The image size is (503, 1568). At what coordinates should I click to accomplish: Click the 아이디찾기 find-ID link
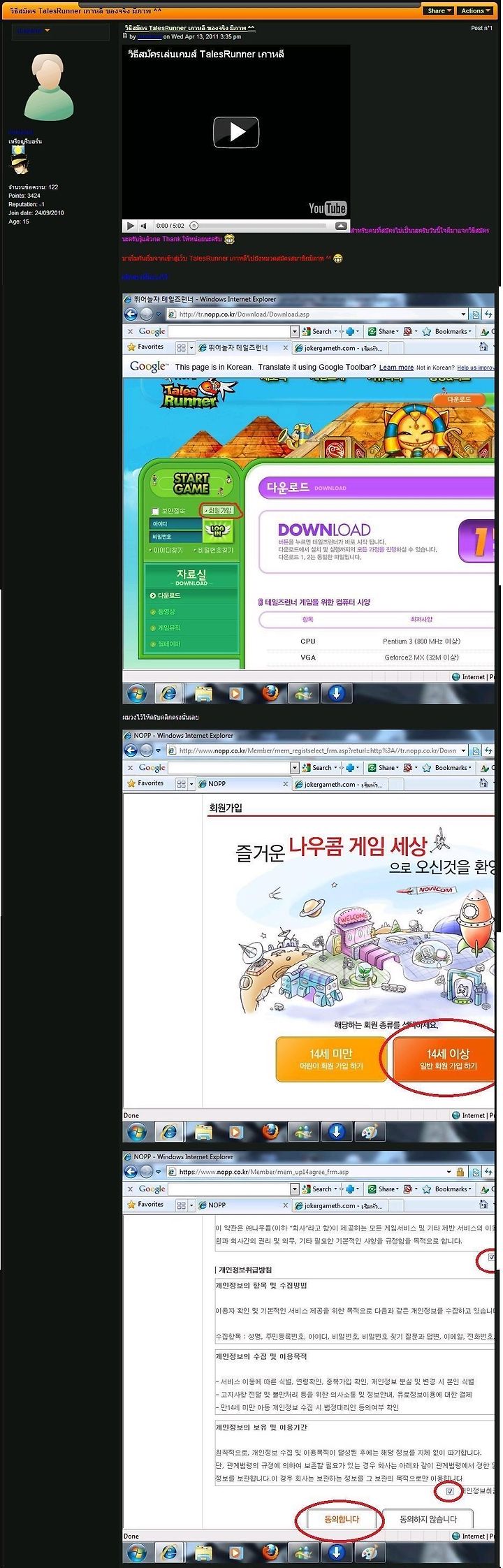pyautogui.click(x=168, y=551)
